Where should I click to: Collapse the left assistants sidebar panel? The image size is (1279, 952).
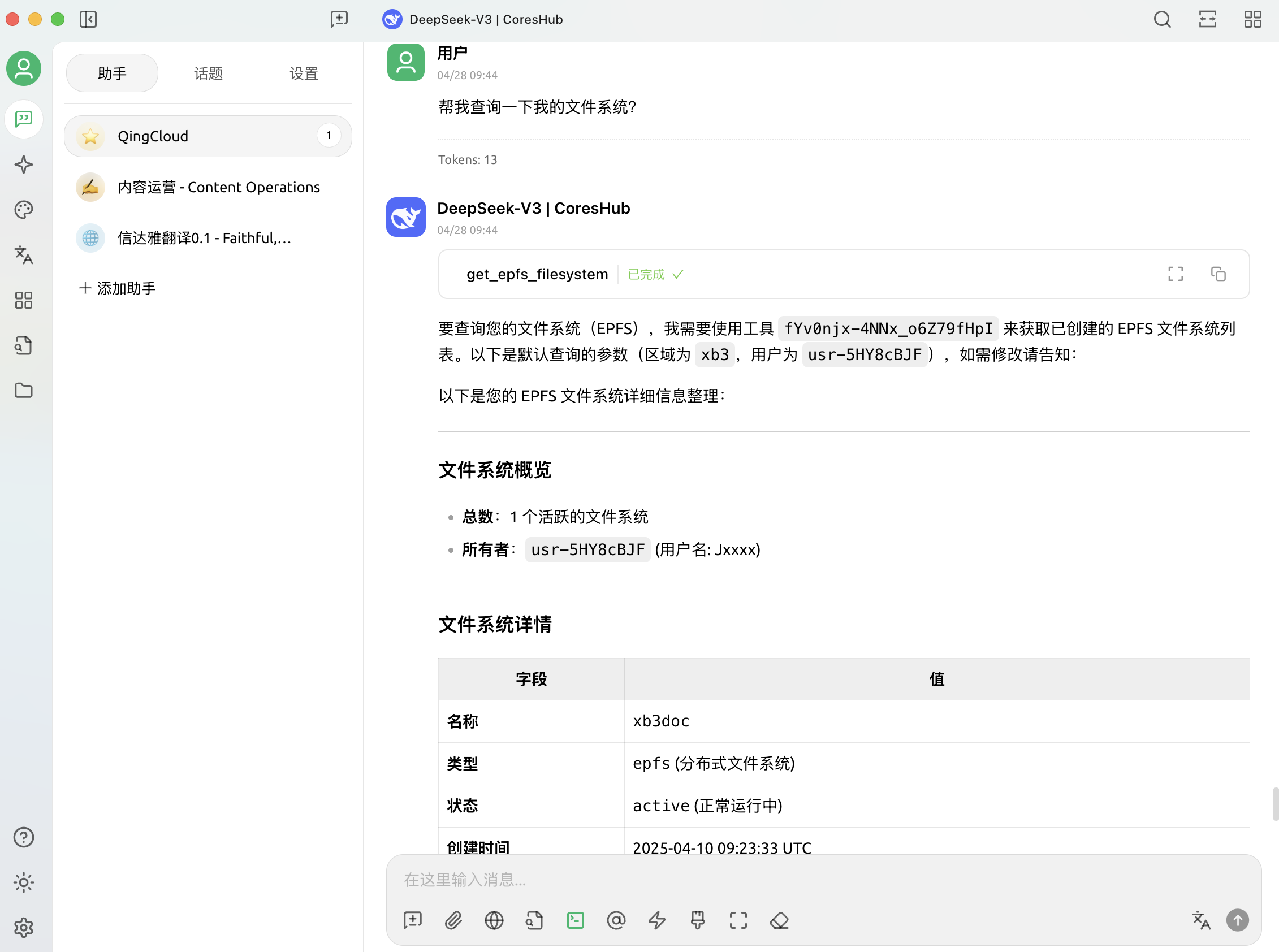pyautogui.click(x=88, y=19)
